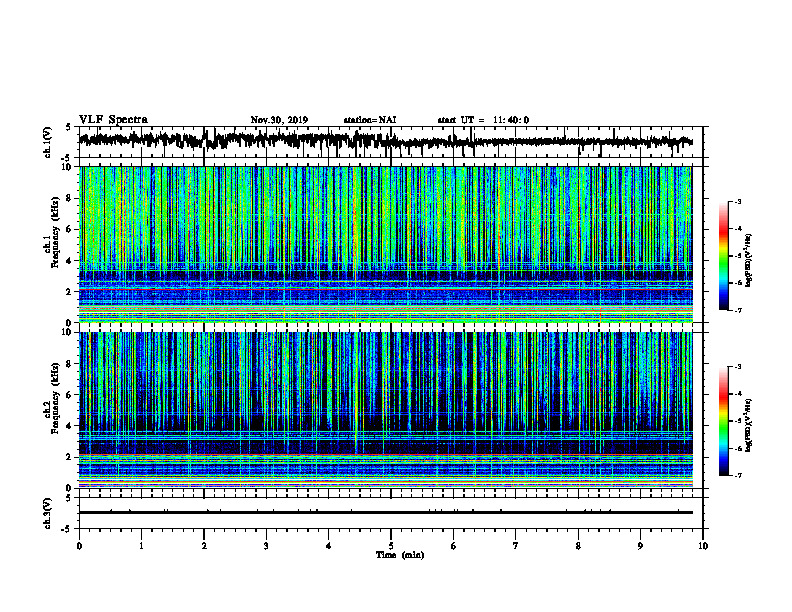Click the ch.1 voltage waveform trace panel
Image resolution: width=792 pixels, height=612 pixels.
pyautogui.click(x=391, y=142)
